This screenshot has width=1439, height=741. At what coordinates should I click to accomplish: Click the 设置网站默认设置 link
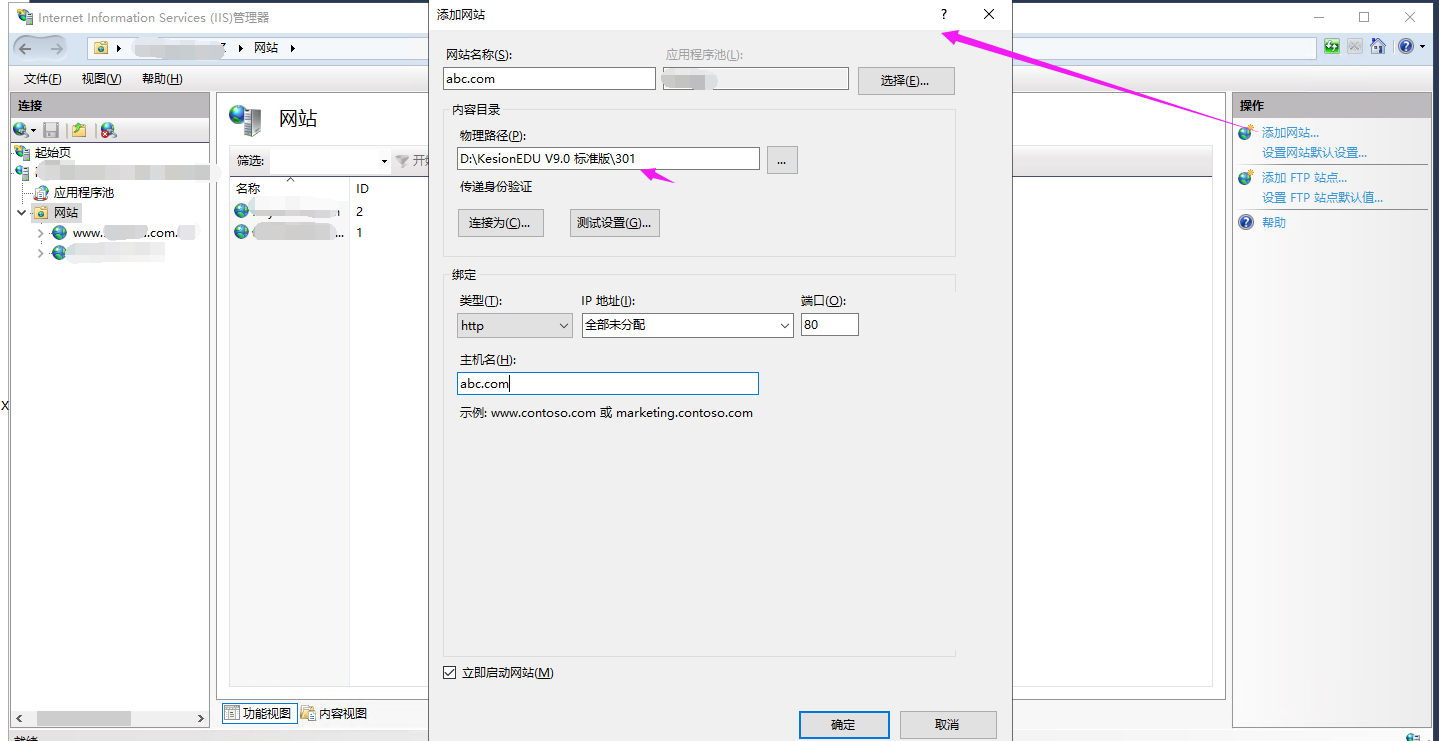point(1313,153)
